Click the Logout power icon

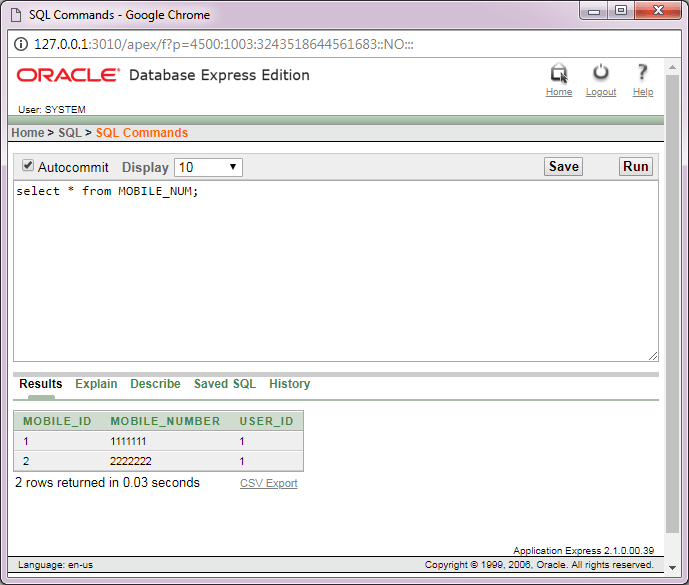pos(601,73)
